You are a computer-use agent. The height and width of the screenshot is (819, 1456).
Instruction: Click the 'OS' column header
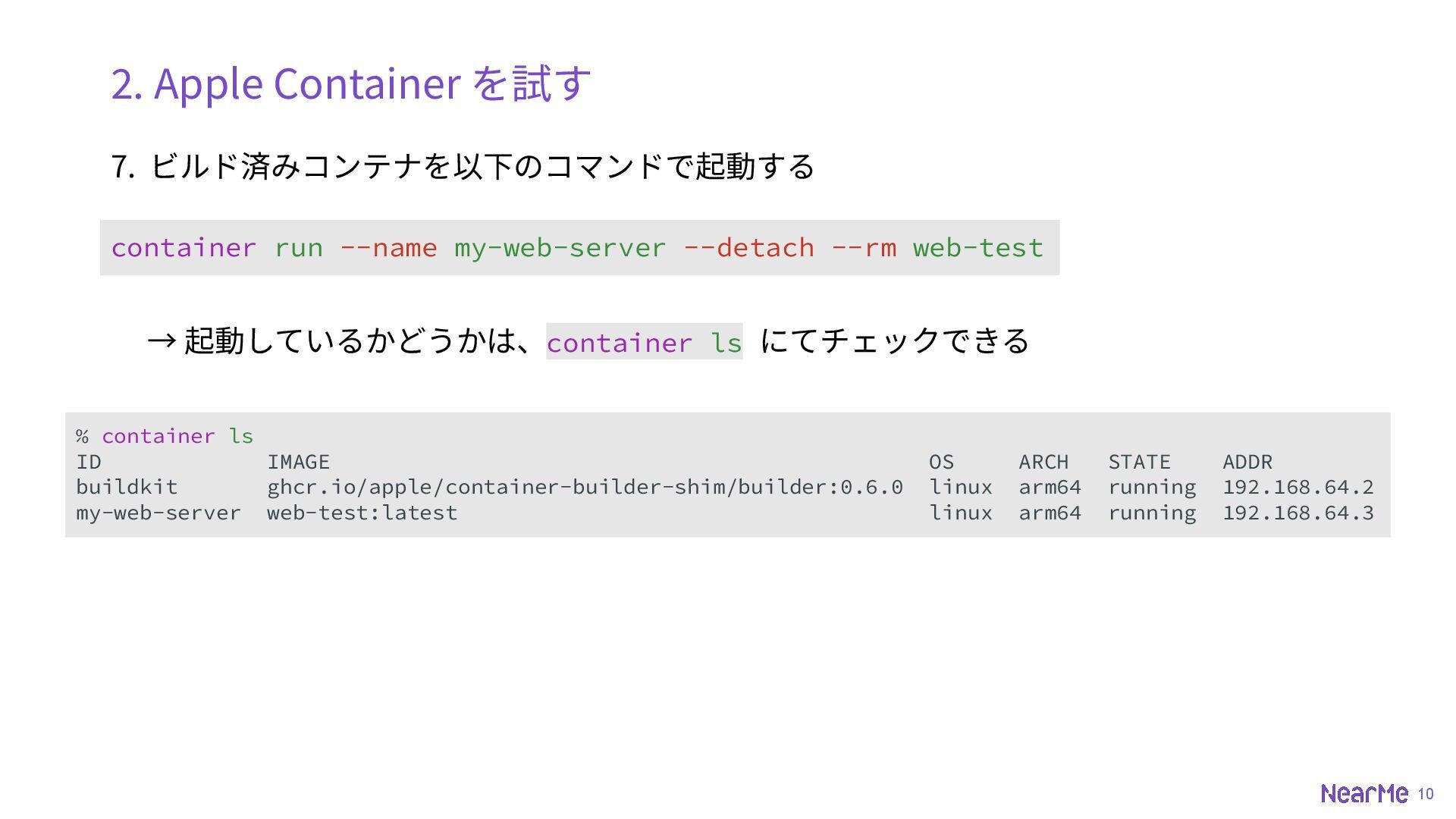click(942, 462)
